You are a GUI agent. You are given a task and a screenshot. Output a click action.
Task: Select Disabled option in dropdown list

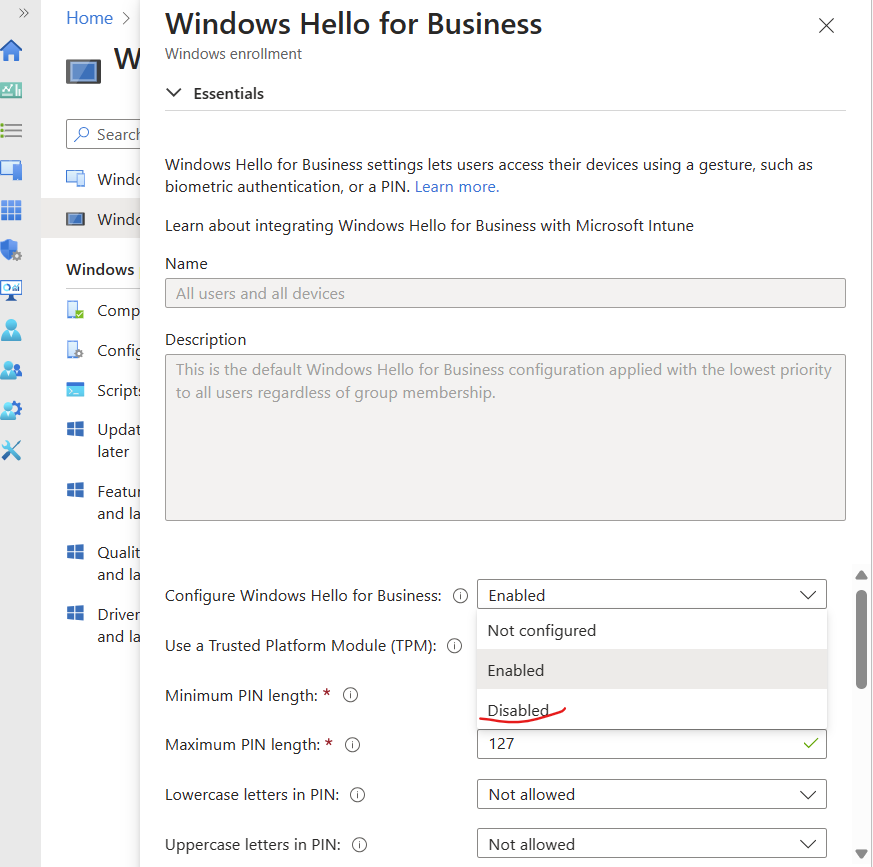(x=651, y=710)
